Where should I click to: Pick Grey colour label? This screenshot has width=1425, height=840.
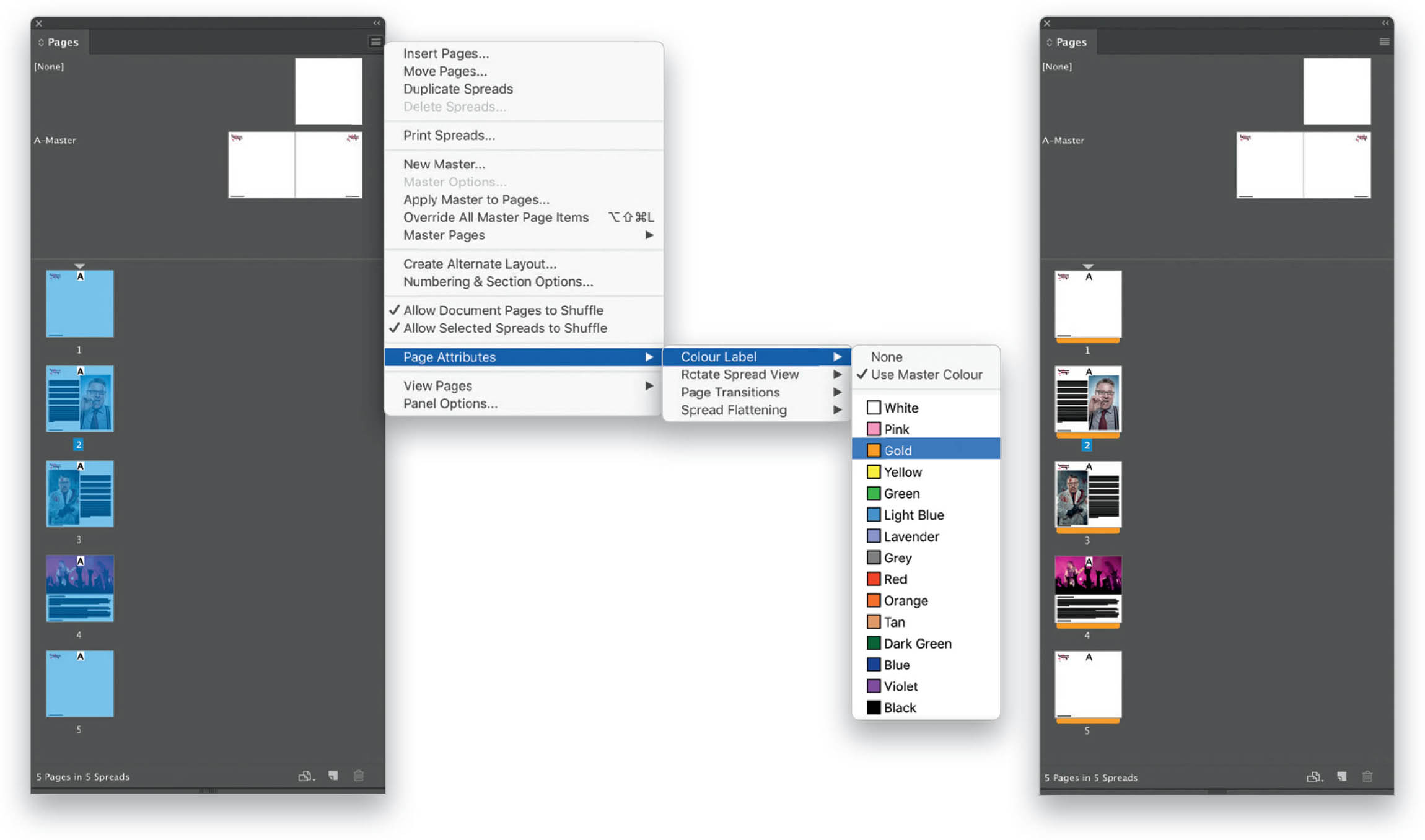coord(926,558)
